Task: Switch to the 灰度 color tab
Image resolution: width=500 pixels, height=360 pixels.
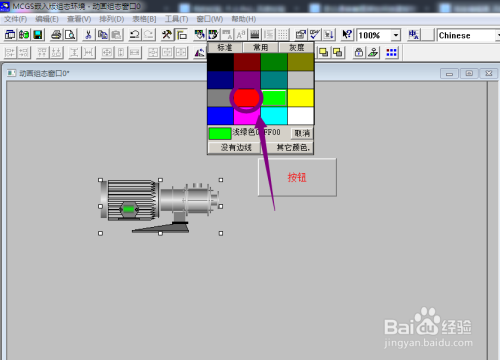Action: [x=296, y=47]
